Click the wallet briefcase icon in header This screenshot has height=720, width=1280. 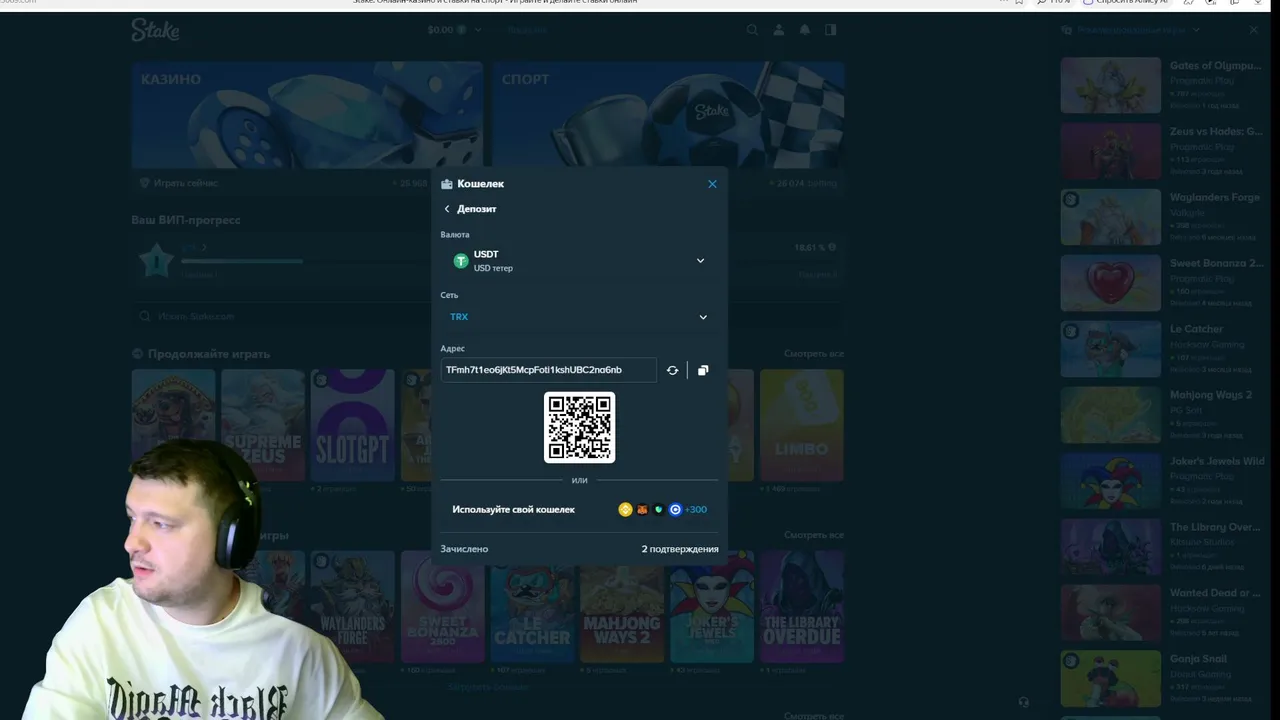coord(447,184)
